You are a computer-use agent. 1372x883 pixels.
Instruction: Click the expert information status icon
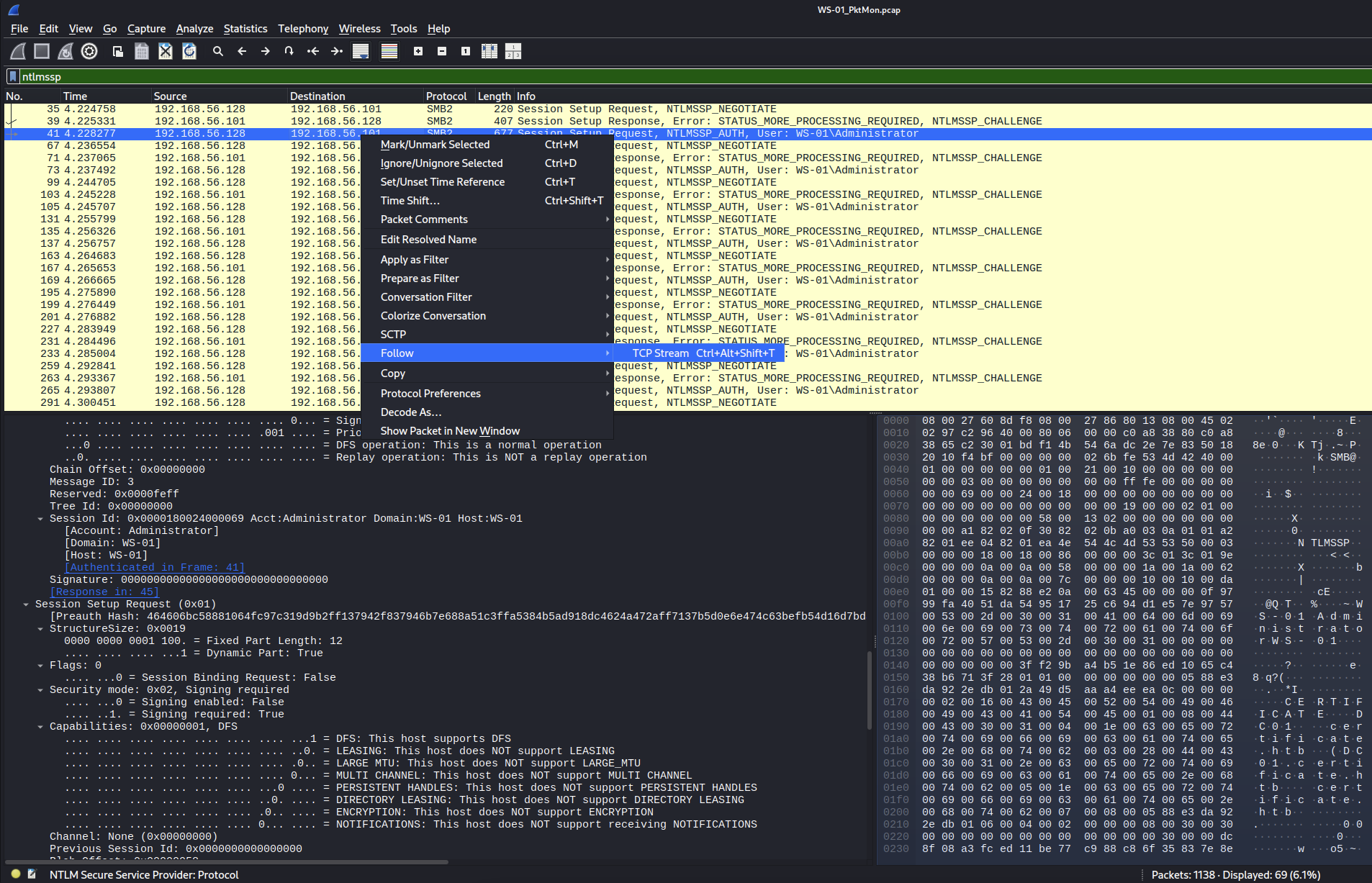click(16, 874)
